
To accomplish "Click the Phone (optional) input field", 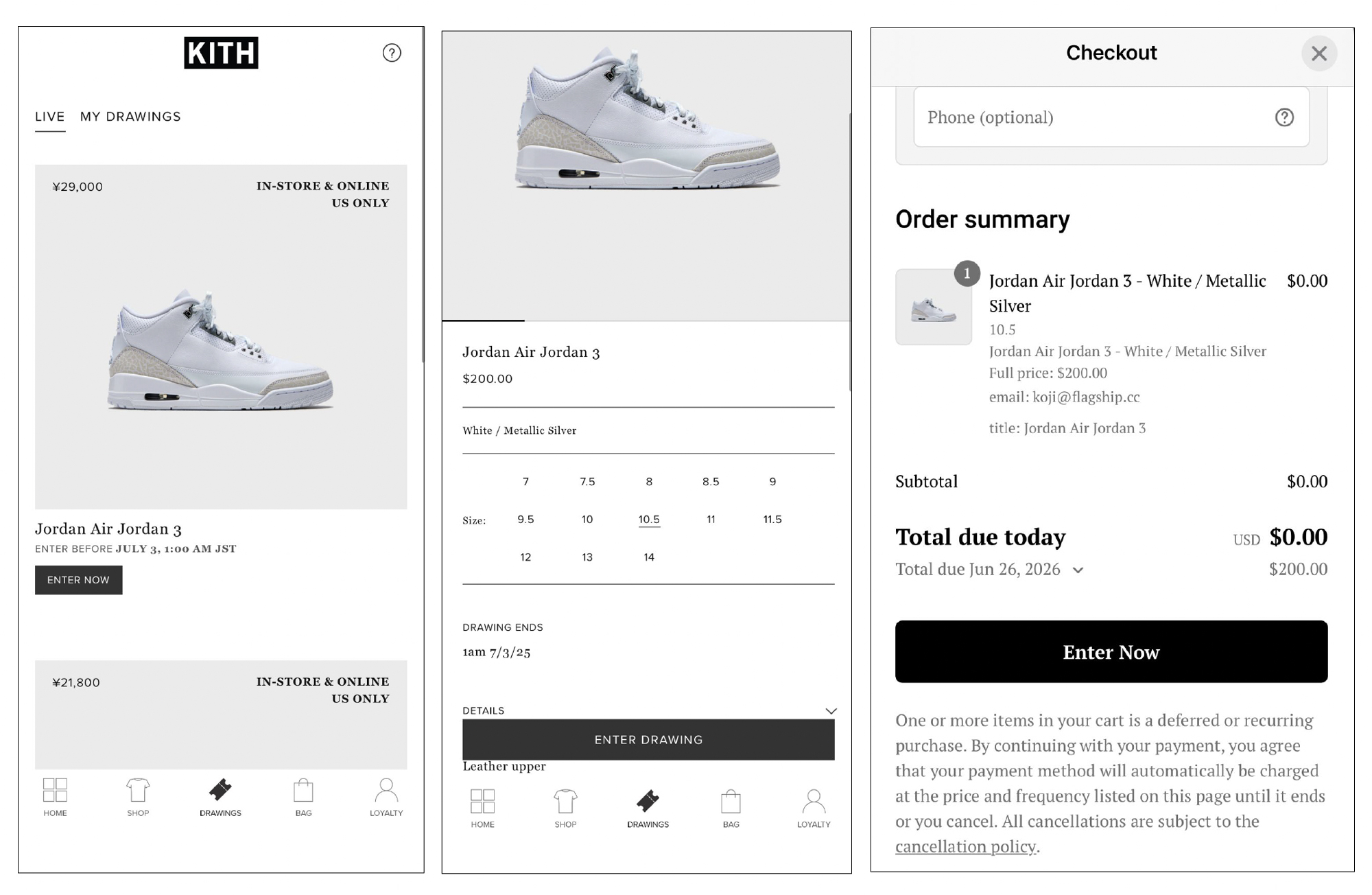I will coord(1091,117).
